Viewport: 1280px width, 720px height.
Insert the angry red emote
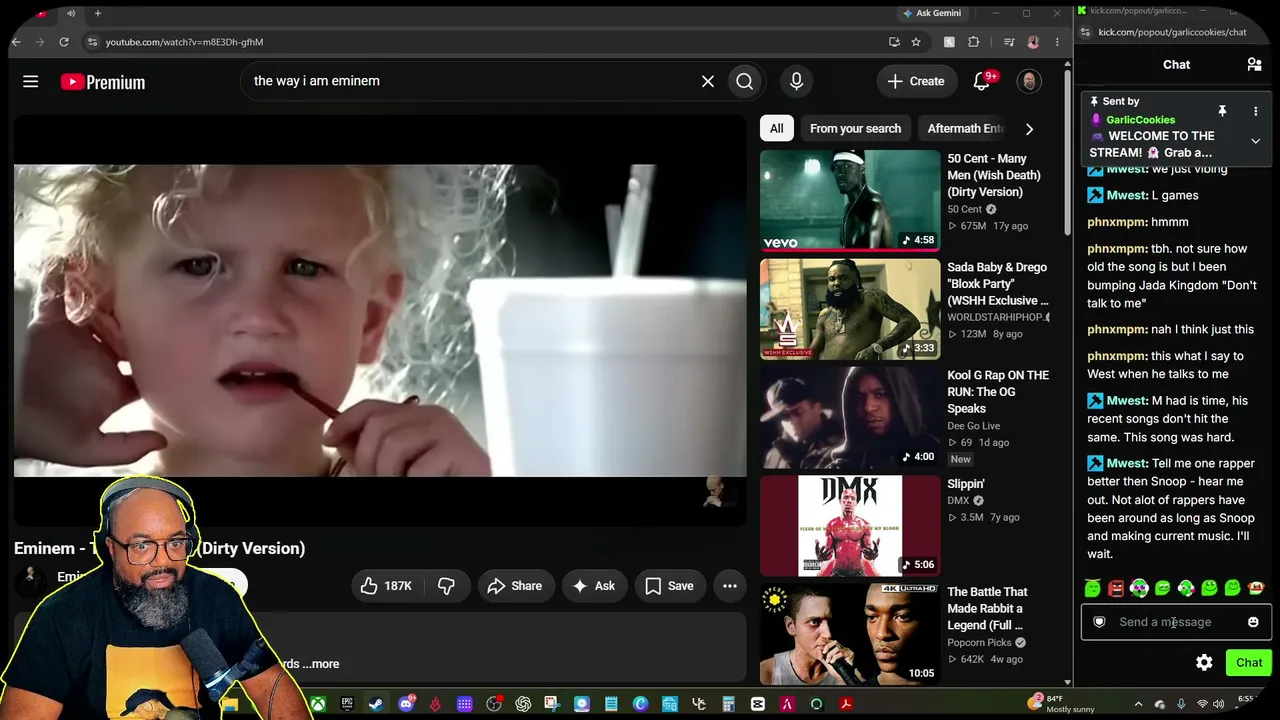click(x=1116, y=588)
